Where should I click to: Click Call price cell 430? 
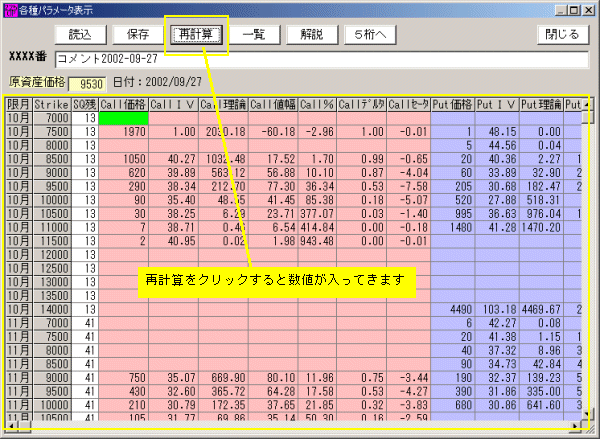tap(124, 392)
